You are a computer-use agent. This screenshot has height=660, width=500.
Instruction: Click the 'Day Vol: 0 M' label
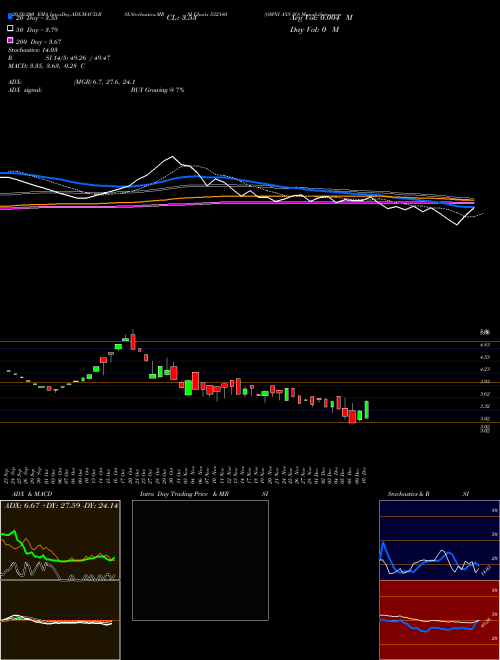point(314,29)
